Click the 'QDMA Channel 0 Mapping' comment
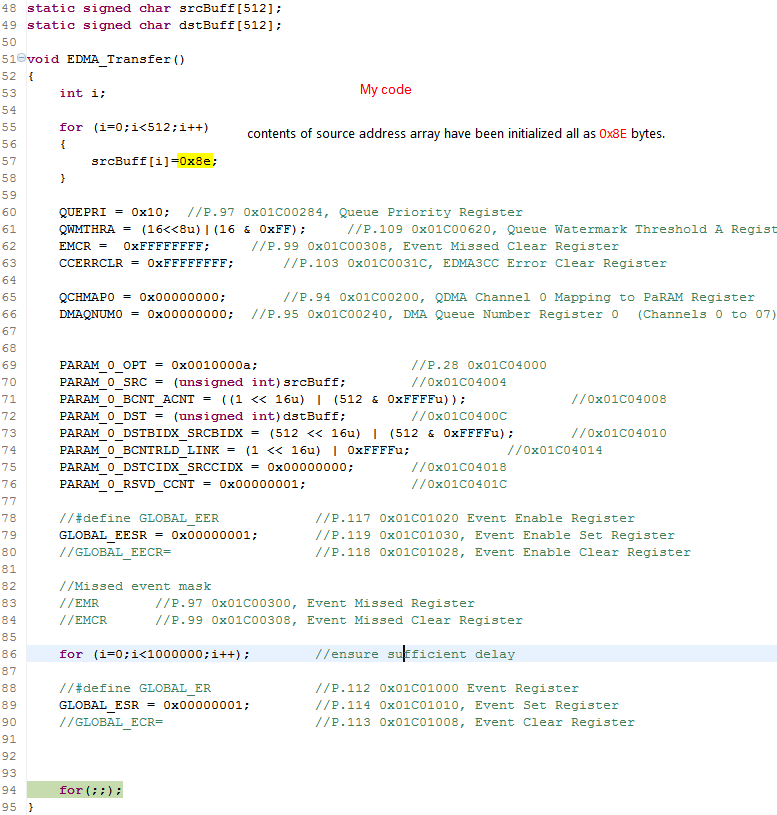The height and width of the screenshot is (815, 777). (x=522, y=297)
